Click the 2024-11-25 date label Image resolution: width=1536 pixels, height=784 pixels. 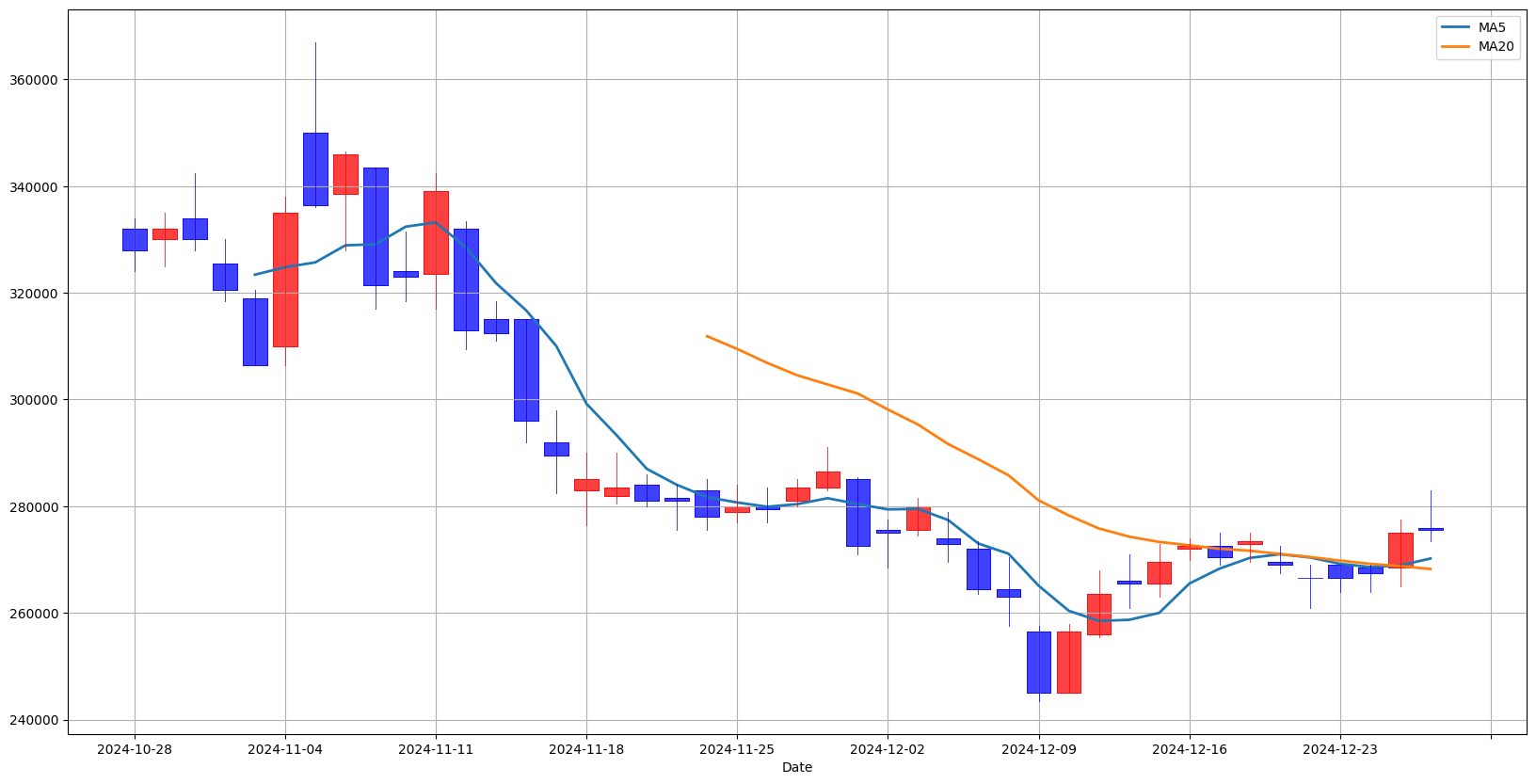[x=737, y=750]
